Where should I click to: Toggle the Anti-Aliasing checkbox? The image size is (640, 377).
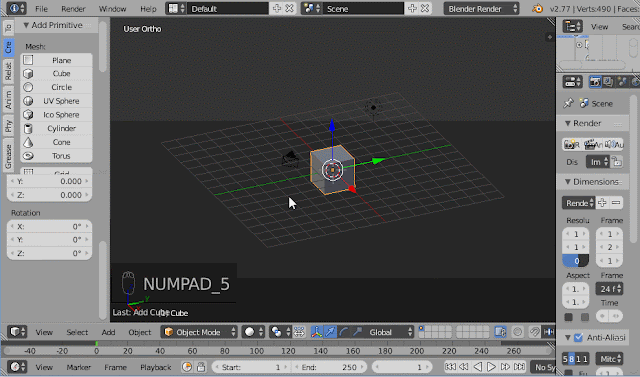(x=578, y=337)
